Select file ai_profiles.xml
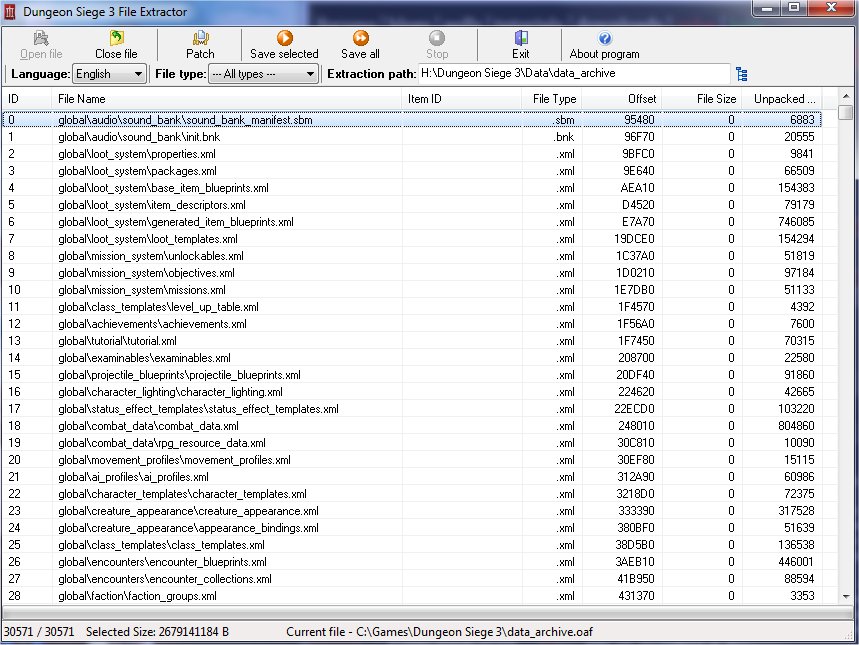 coord(412,477)
